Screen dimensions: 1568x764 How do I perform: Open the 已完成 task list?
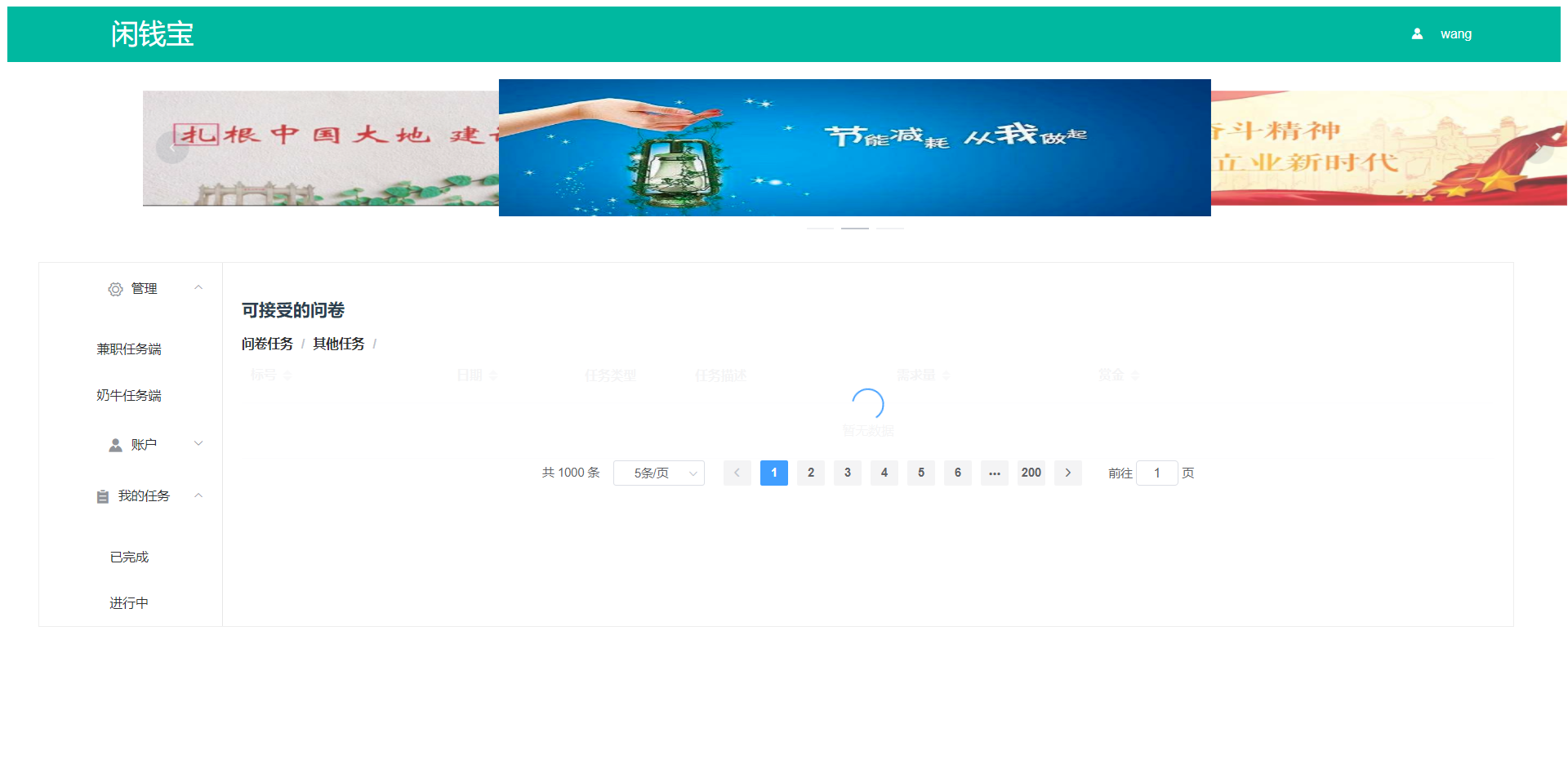(129, 557)
